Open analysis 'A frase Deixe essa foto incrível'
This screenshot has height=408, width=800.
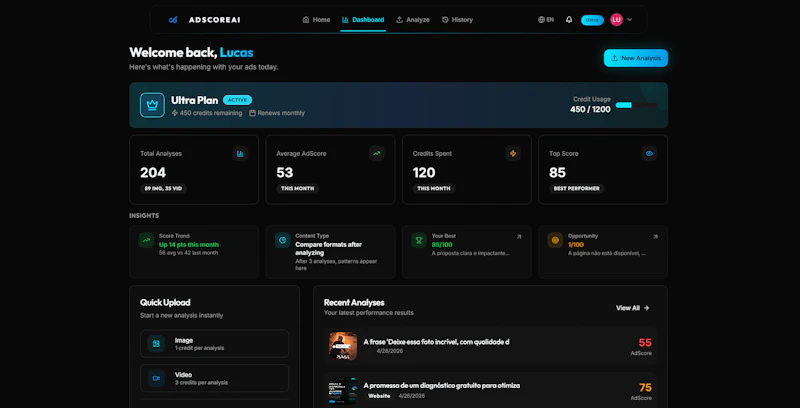point(436,342)
